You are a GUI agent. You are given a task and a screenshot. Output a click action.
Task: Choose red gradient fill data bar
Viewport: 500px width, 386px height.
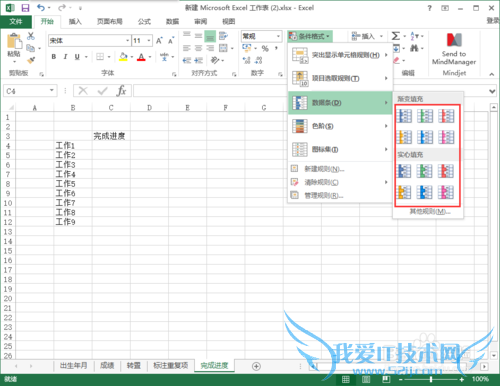446,116
